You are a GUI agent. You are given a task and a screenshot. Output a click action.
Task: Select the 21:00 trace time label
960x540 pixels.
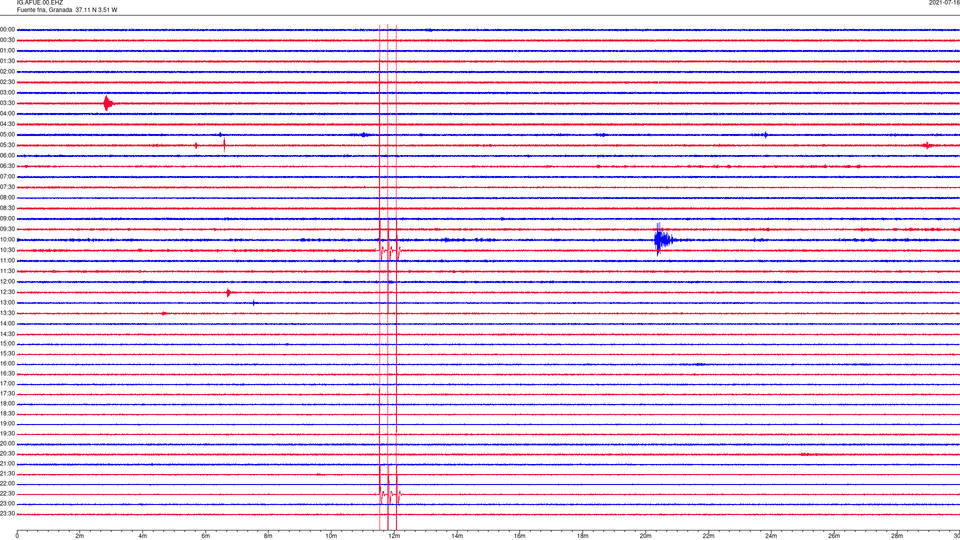point(8,464)
